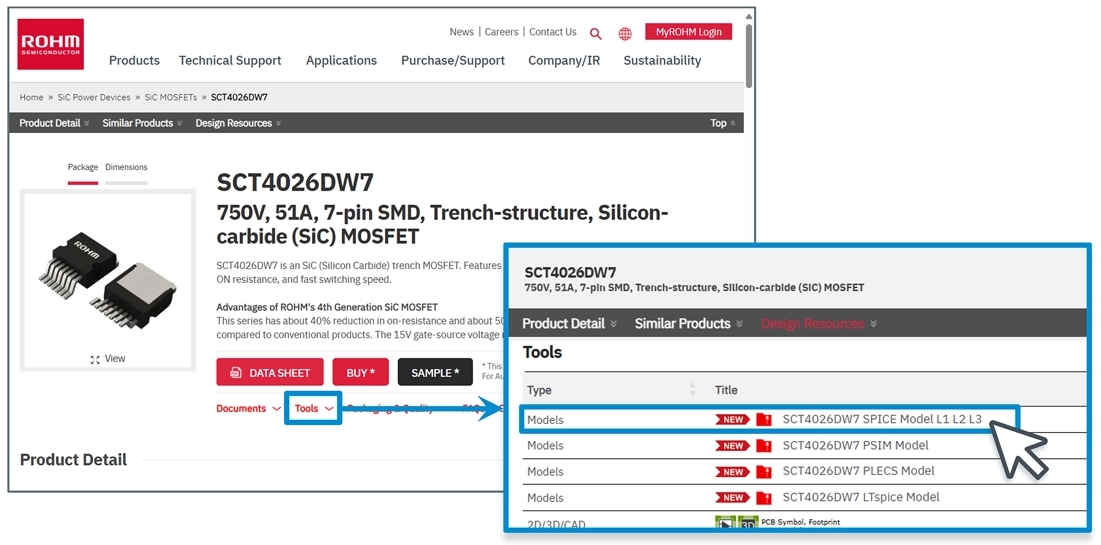1101x545 pixels.
Task: Open the Technical Support menu
Action: pos(230,60)
